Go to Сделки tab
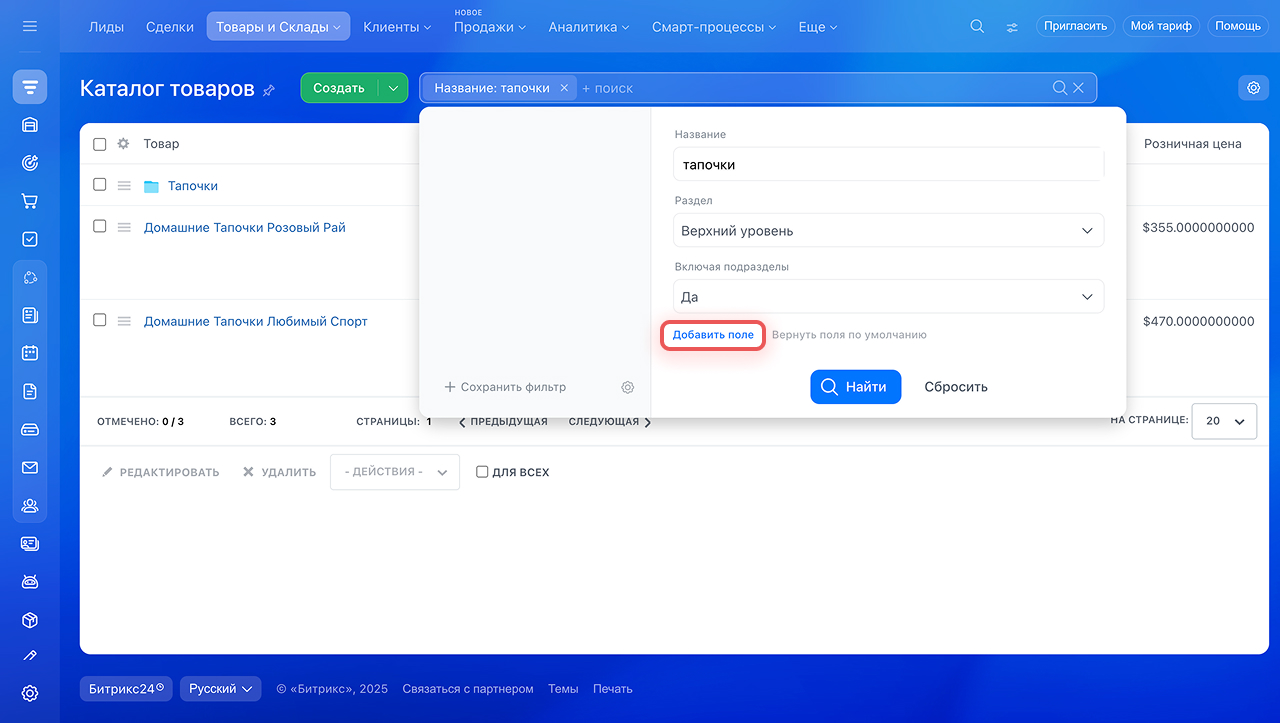 170,27
